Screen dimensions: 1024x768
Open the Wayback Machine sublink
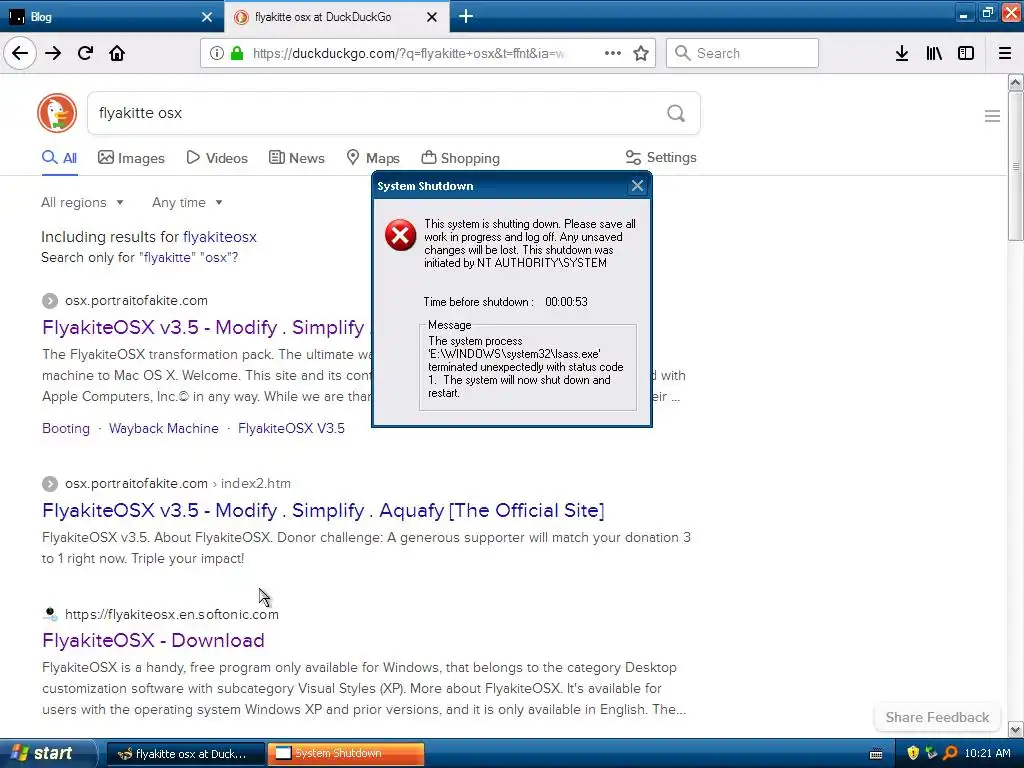pos(164,428)
